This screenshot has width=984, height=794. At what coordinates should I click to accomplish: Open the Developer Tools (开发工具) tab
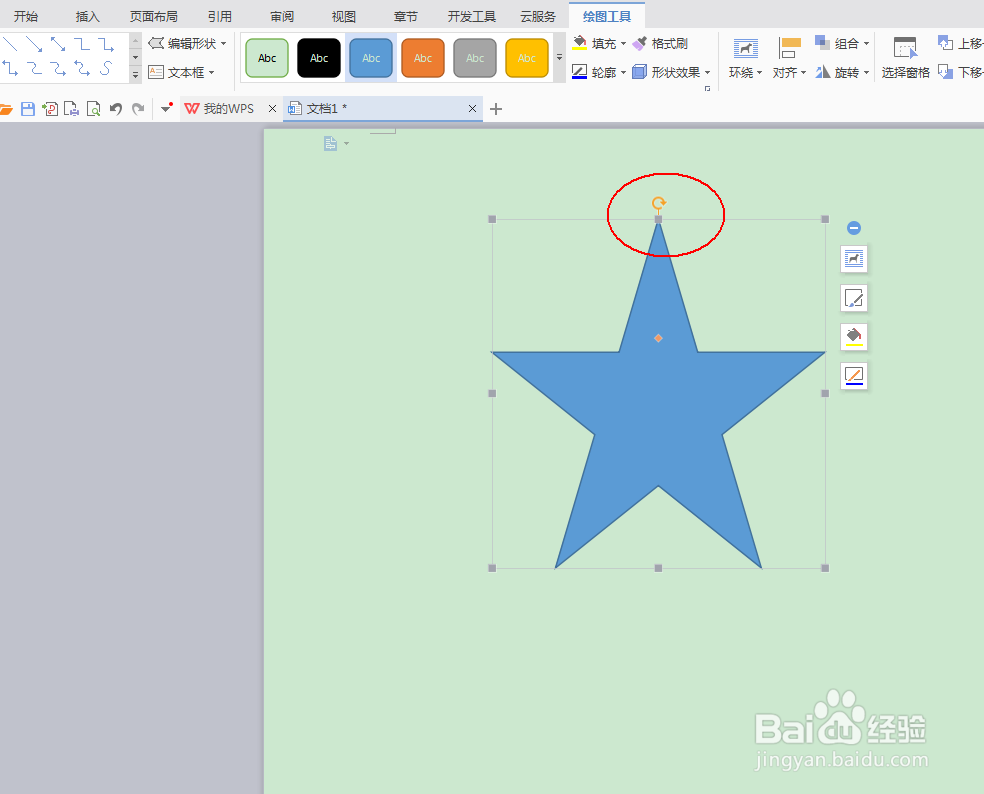tap(472, 16)
